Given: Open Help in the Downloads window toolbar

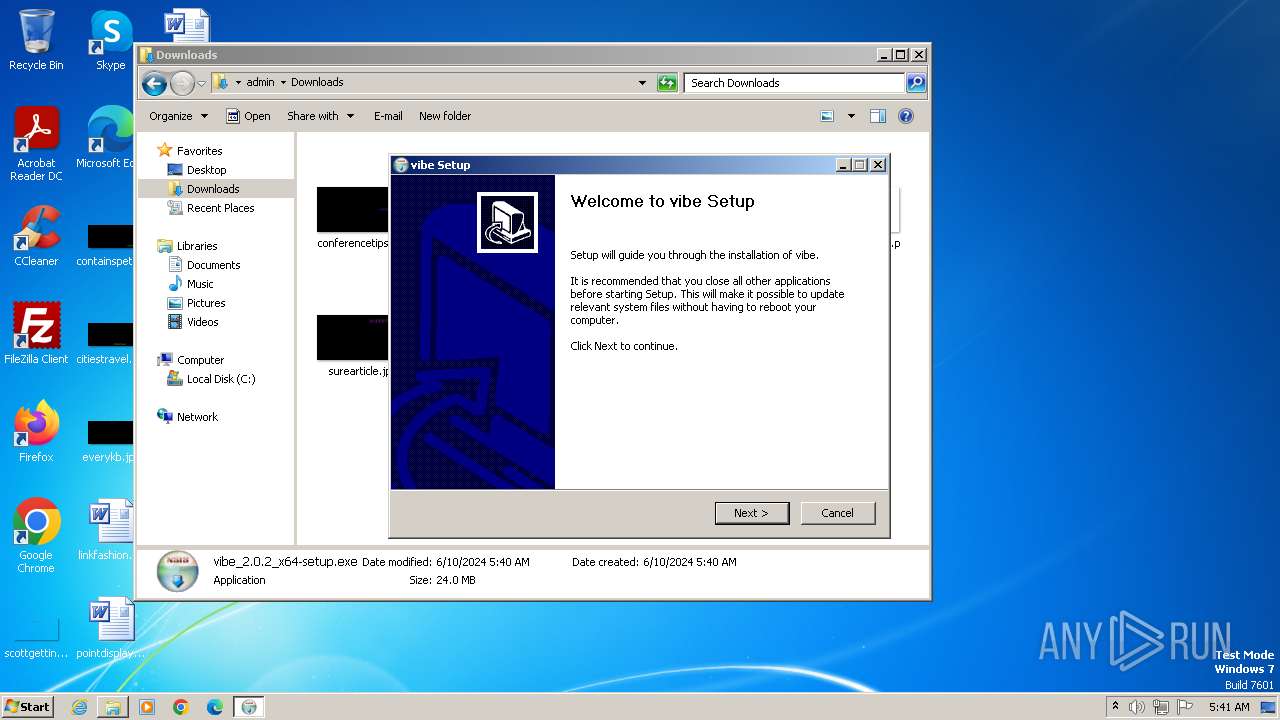Looking at the screenshot, I should pos(906,116).
